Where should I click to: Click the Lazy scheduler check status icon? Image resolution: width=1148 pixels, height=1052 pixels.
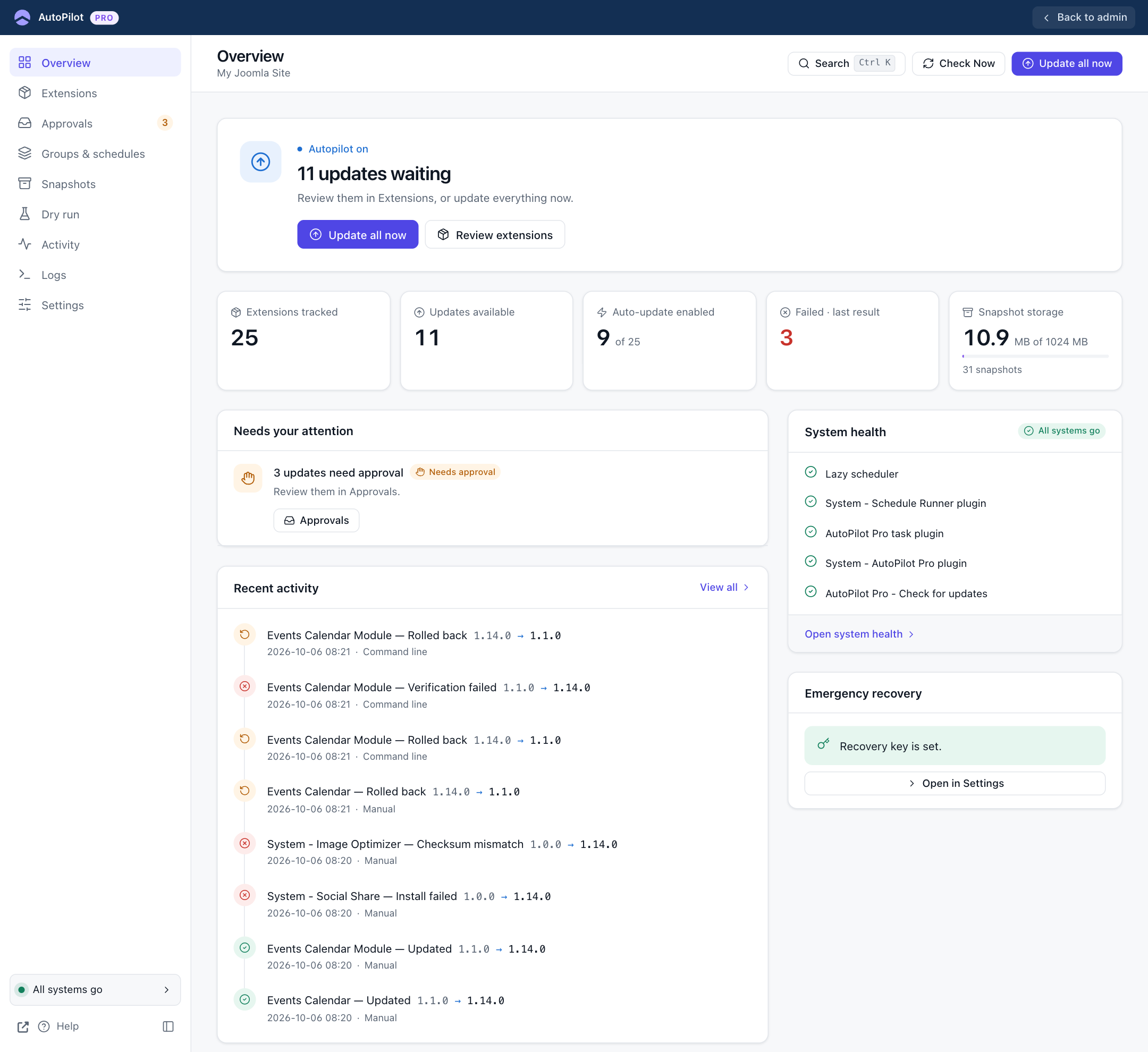click(x=811, y=472)
